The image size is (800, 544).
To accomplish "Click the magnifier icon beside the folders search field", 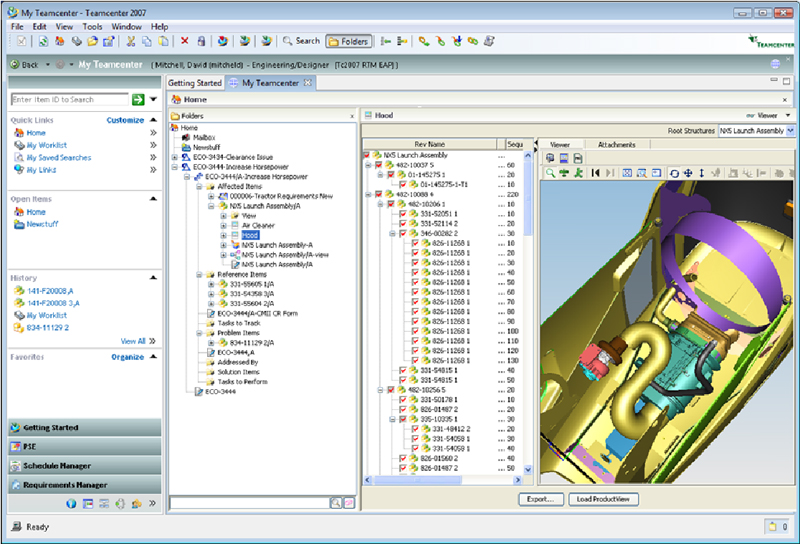I will tap(336, 503).
